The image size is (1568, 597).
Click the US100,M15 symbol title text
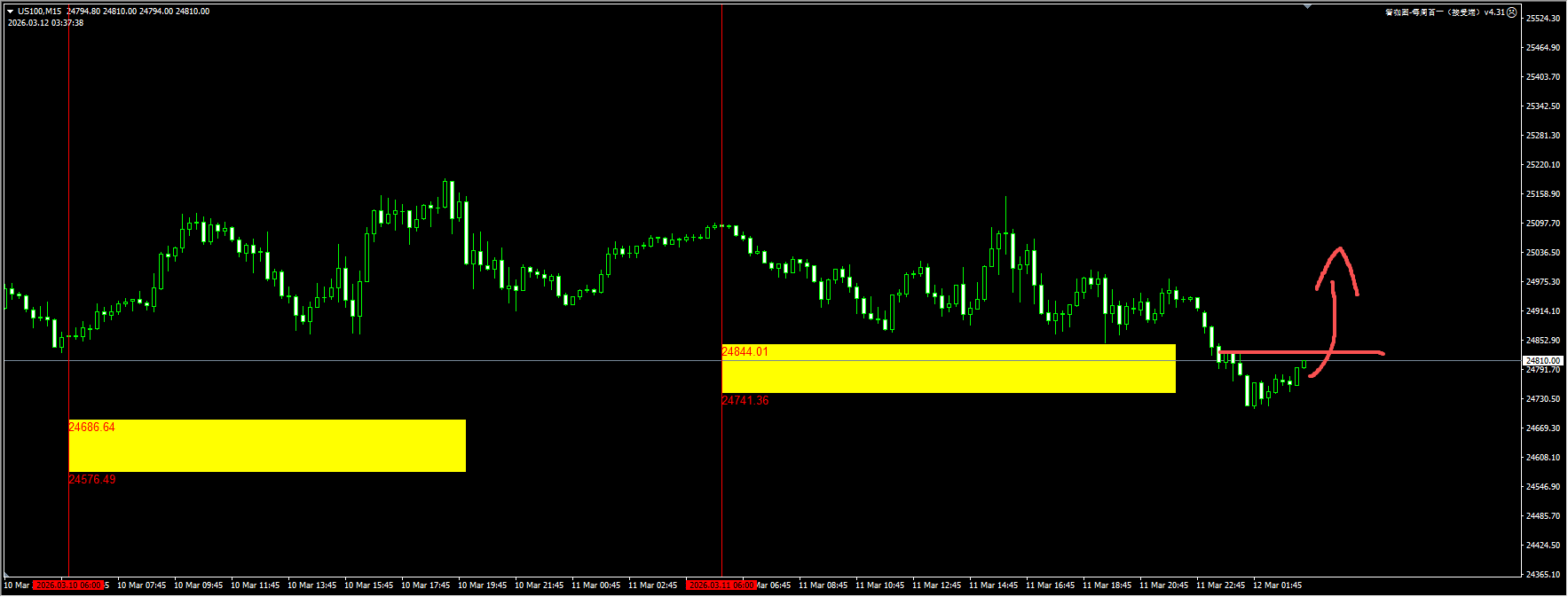point(40,12)
